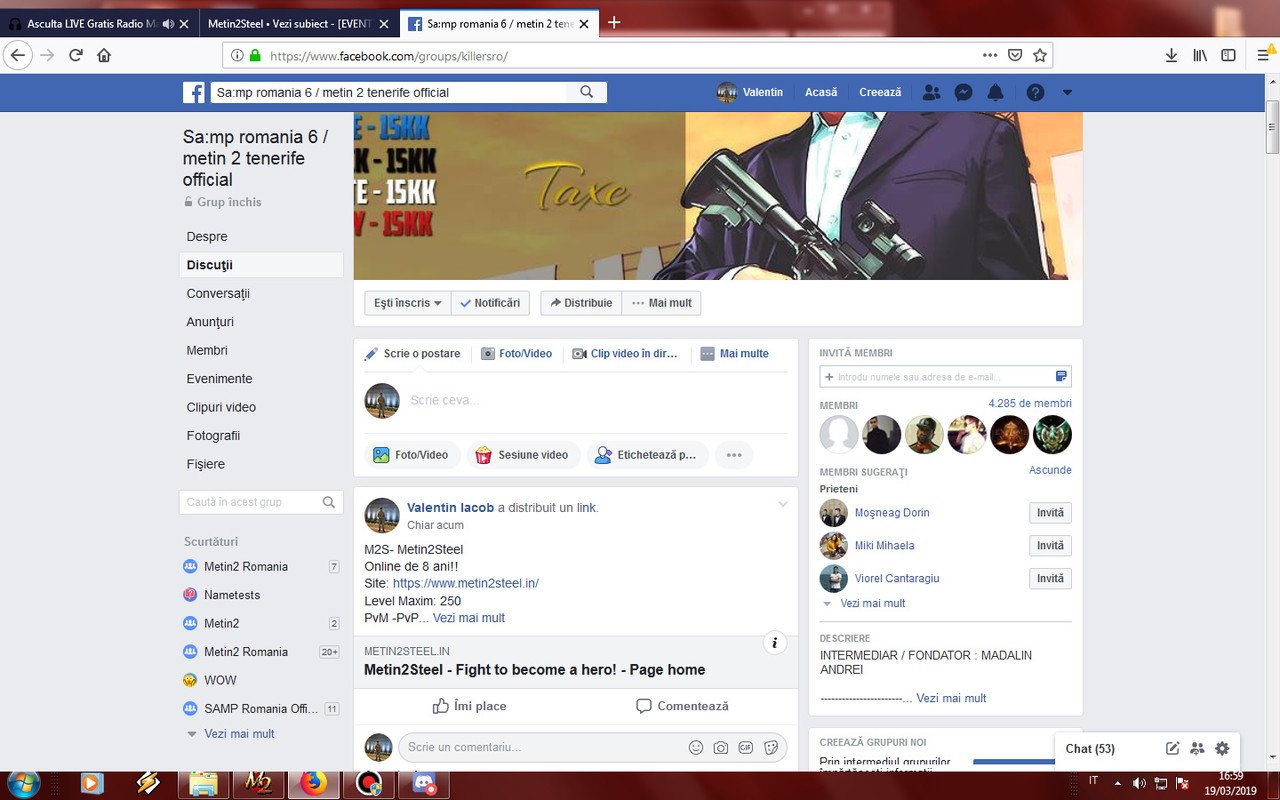Viewport: 1280px width, 800px height.
Task: Click the search magnifier button in Facebook bar
Action: pos(587,92)
